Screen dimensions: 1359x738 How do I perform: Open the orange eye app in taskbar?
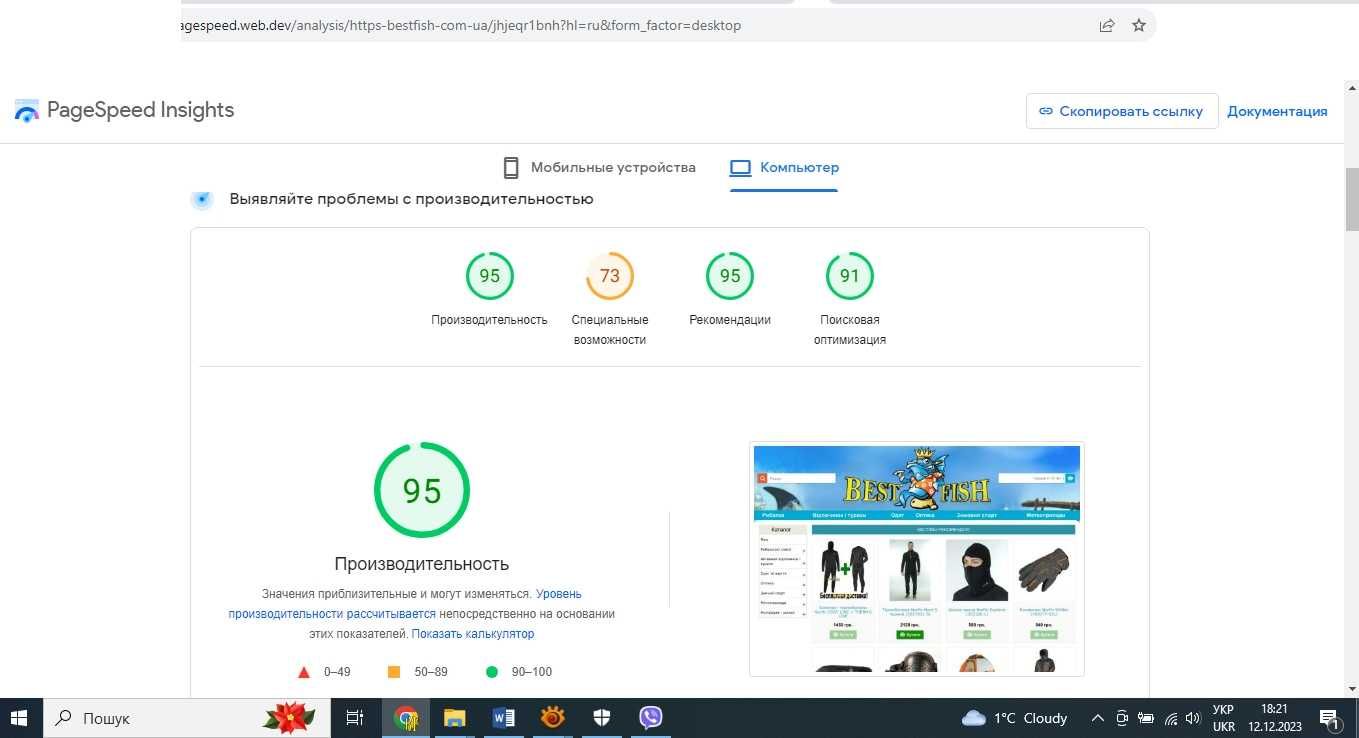point(552,718)
